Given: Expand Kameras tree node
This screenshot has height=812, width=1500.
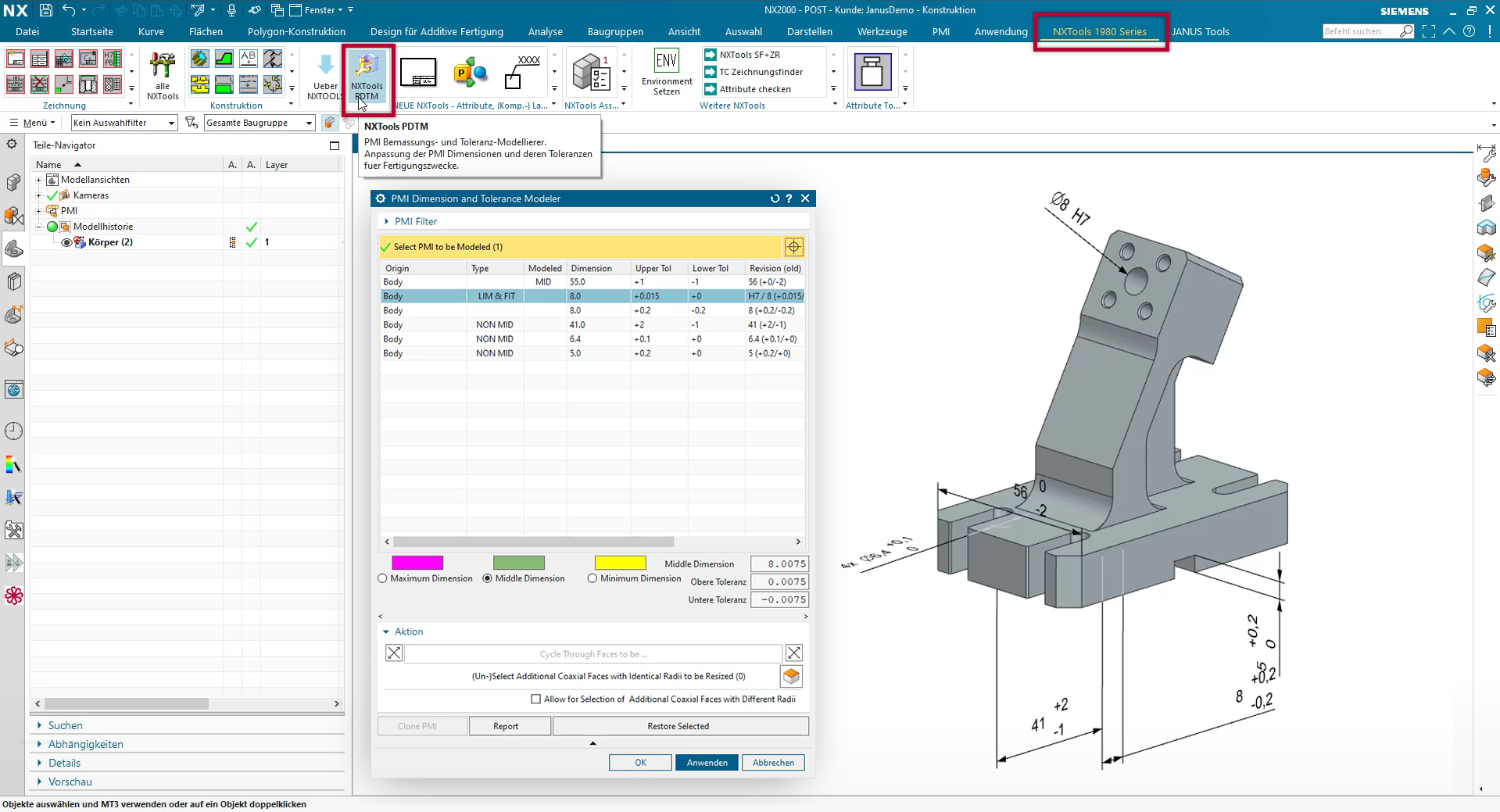Looking at the screenshot, I should [38, 195].
